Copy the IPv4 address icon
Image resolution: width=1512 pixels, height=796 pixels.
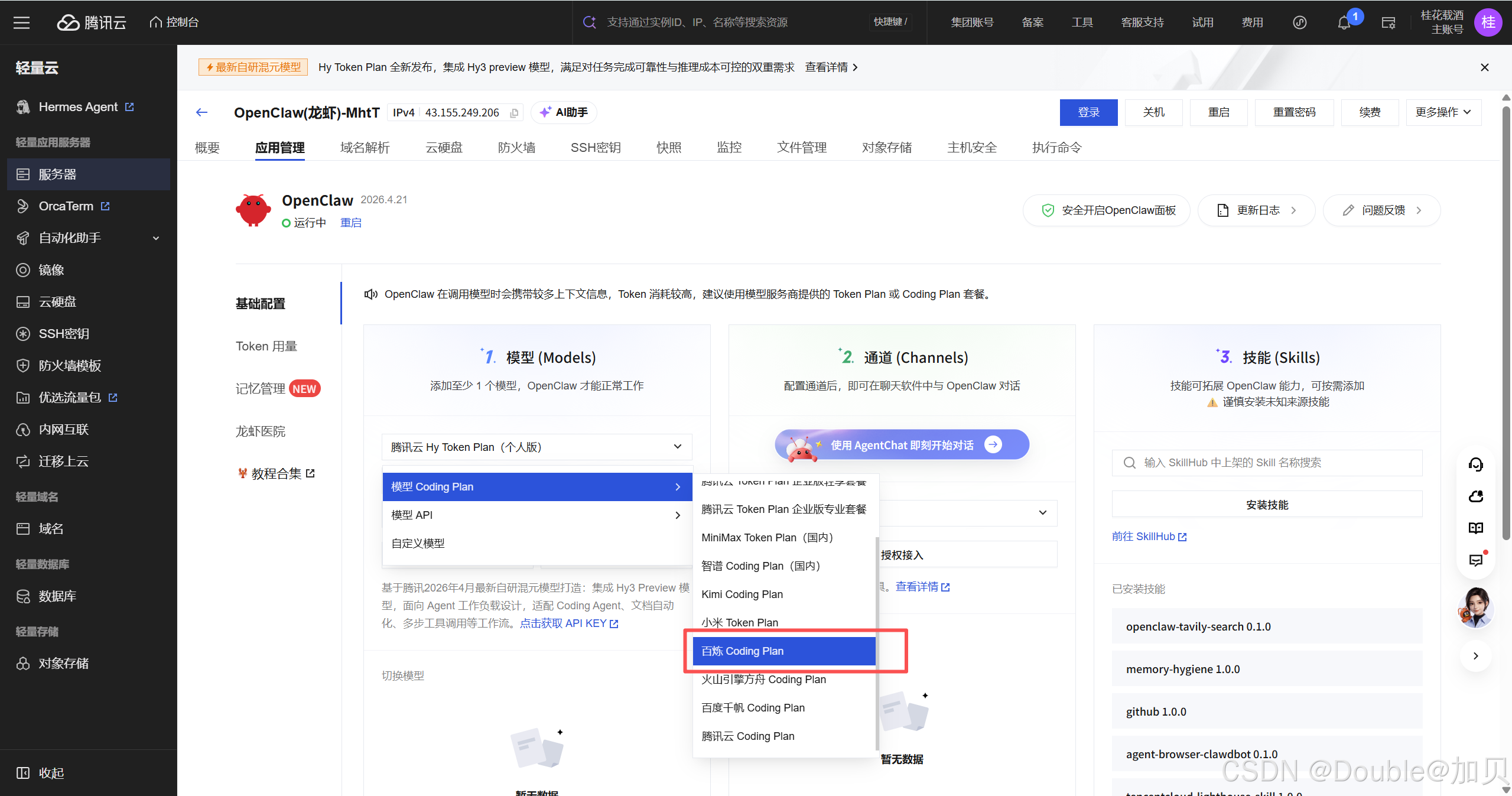pos(514,113)
